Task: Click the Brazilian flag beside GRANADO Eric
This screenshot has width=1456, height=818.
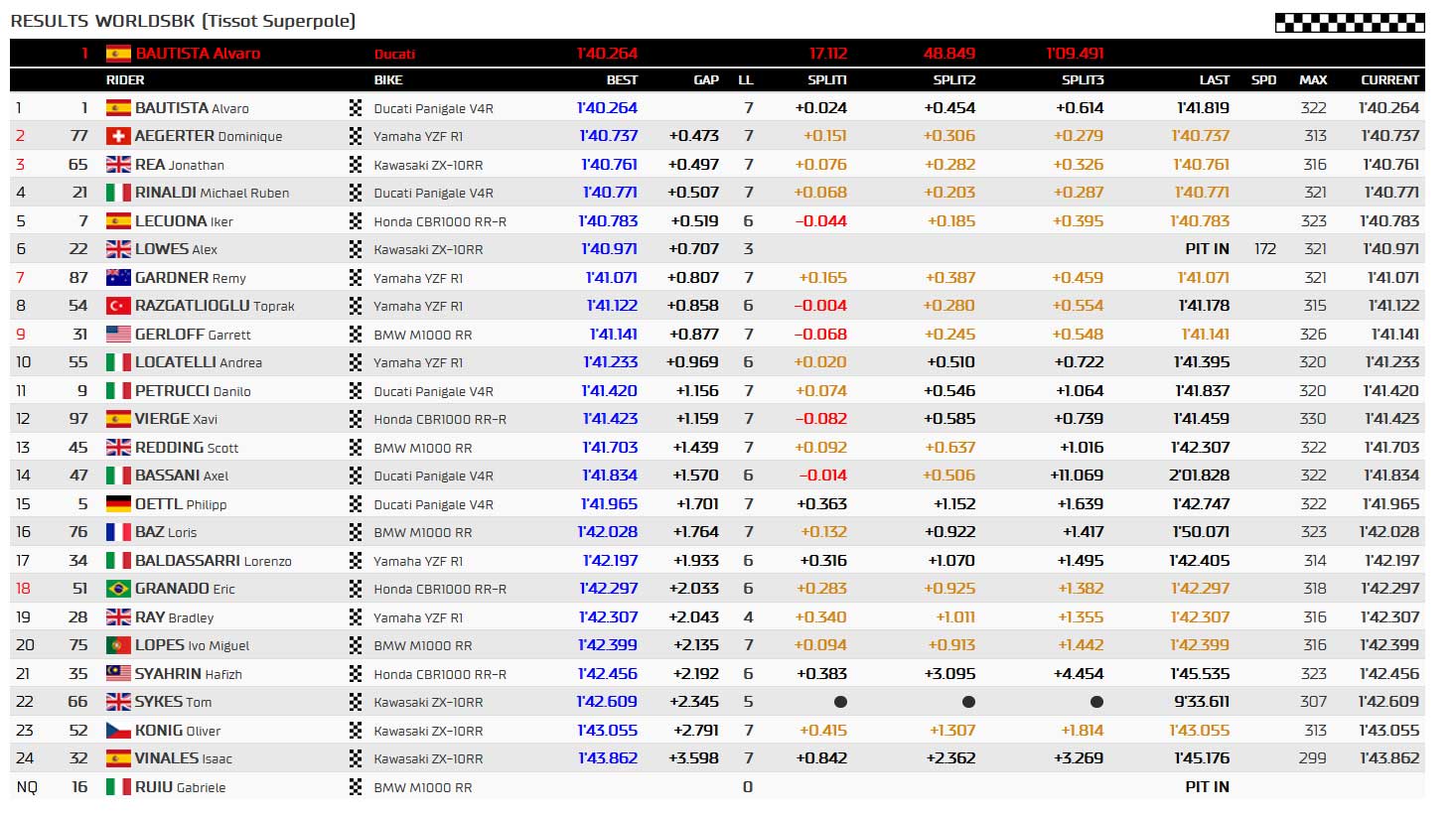Action: point(118,589)
